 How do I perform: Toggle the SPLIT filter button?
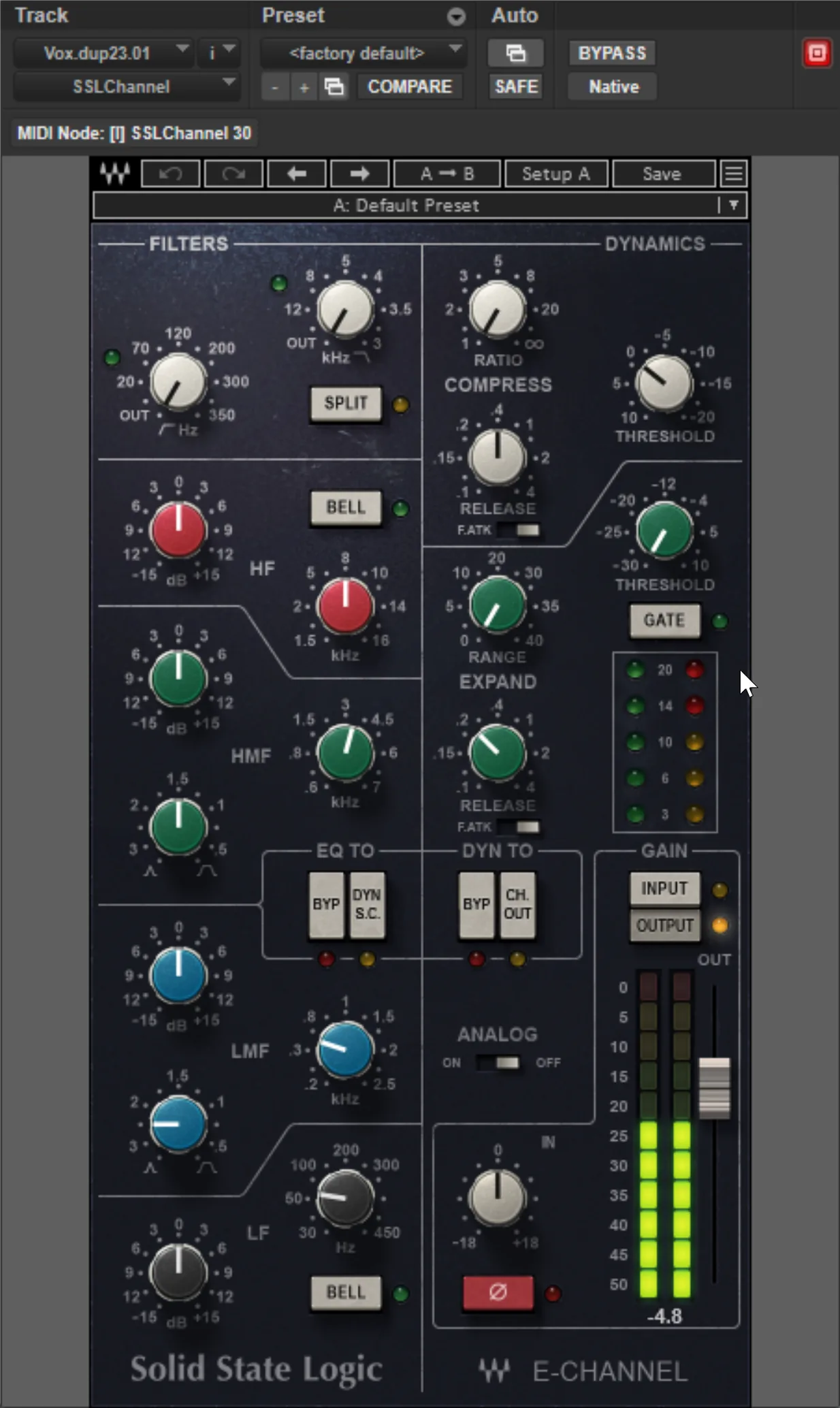[x=346, y=404]
